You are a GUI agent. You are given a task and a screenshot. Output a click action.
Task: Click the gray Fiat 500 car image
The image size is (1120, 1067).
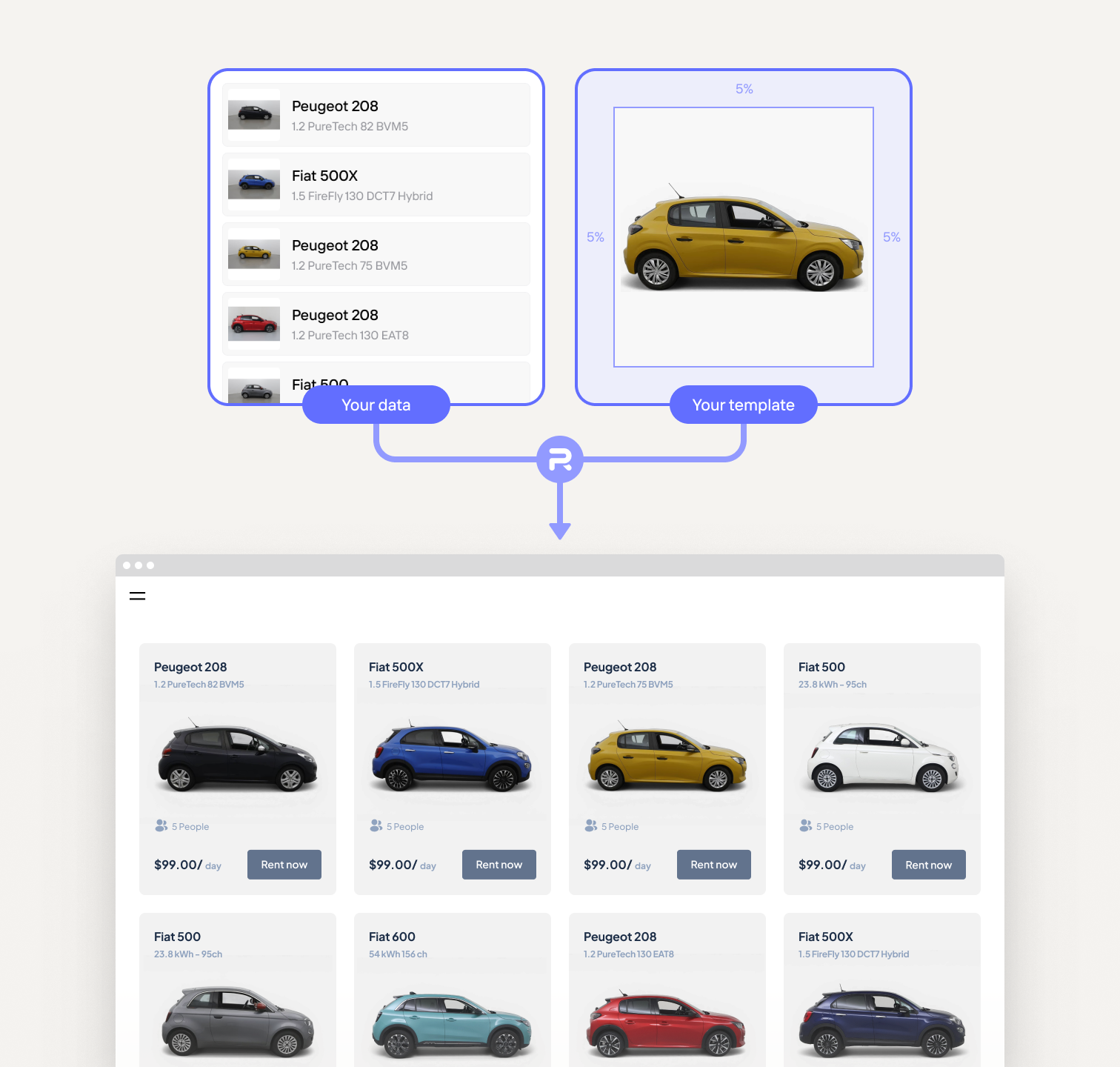[237, 1023]
